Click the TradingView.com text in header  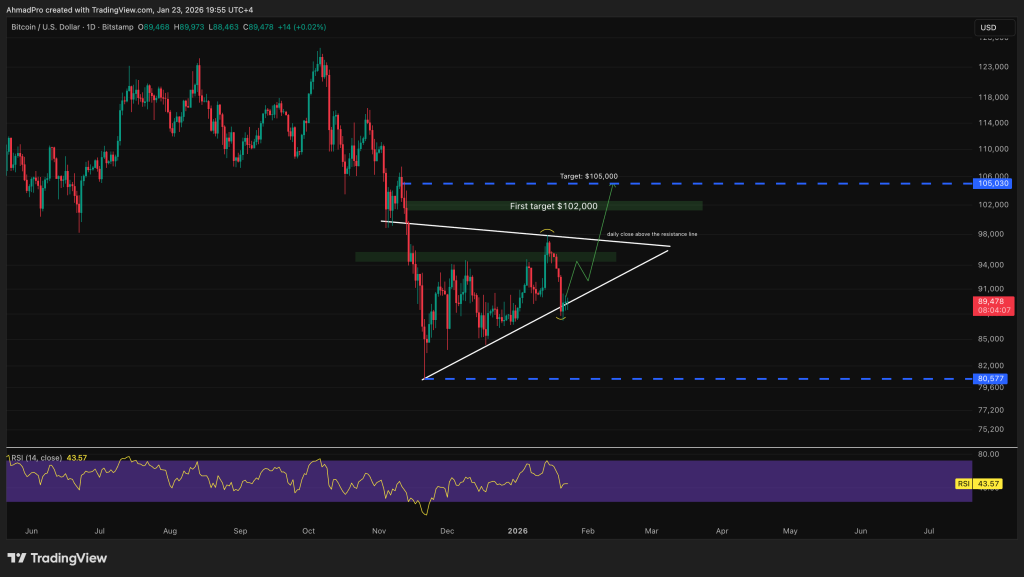tap(140, 8)
